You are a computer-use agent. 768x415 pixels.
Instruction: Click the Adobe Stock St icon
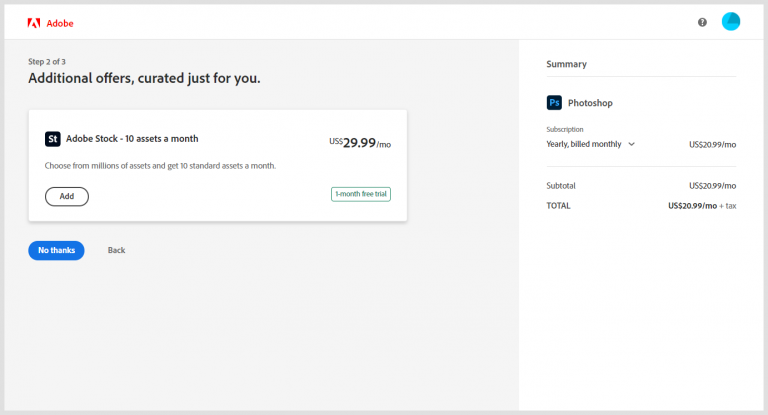(x=53, y=139)
